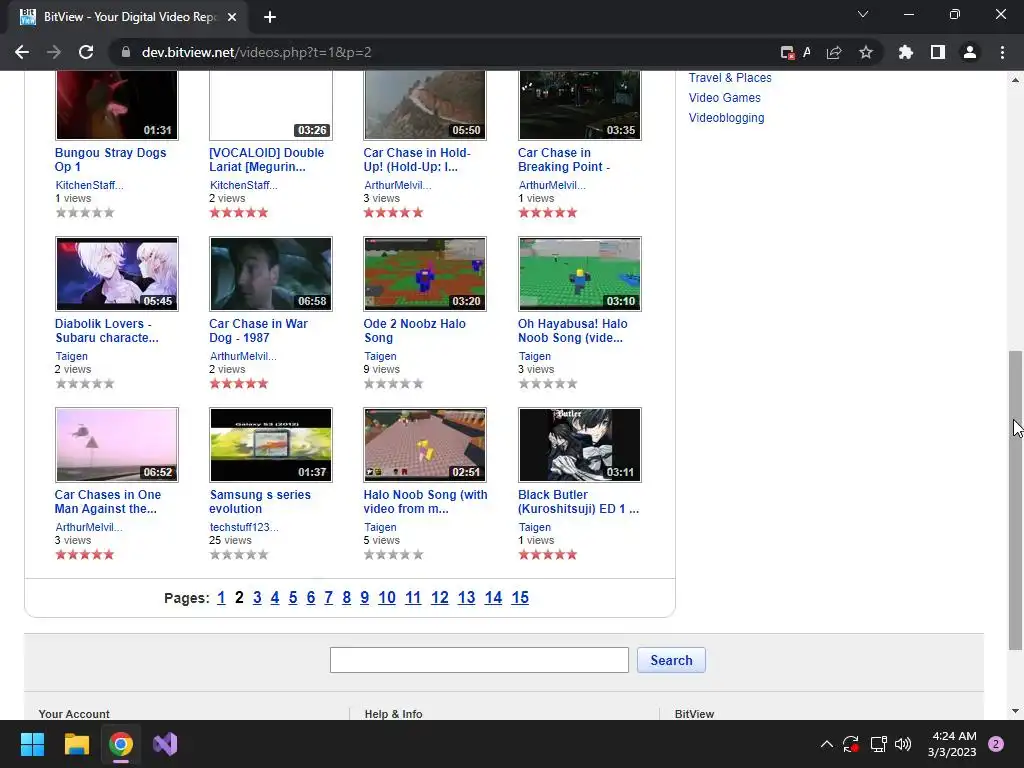
Task: Open the tab search chevron
Action: pos(863,14)
